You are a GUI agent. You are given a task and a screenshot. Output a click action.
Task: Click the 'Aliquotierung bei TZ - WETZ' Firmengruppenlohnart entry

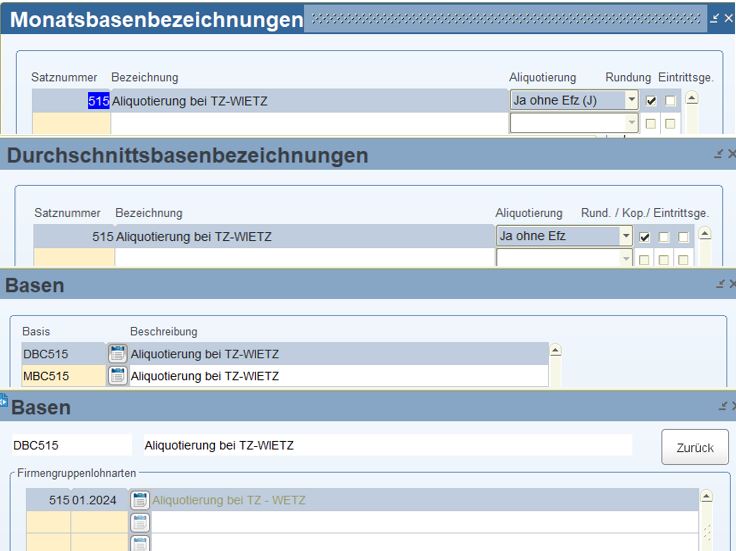coord(229,500)
